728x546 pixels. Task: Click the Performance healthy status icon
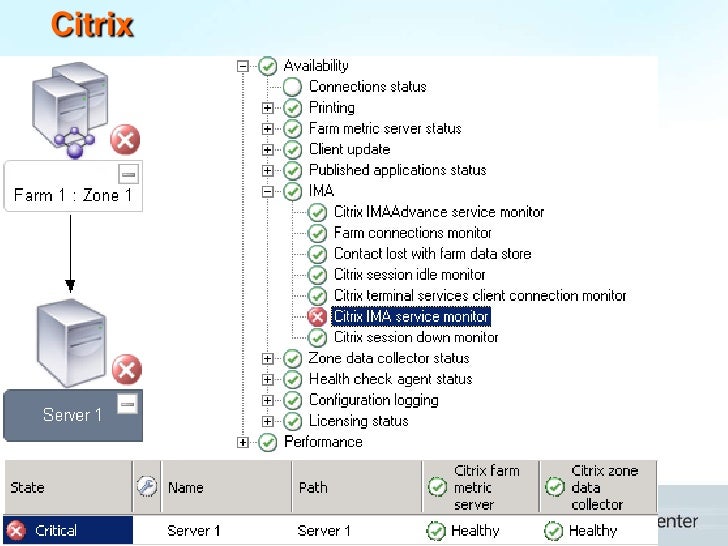pyautogui.click(x=267, y=442)
